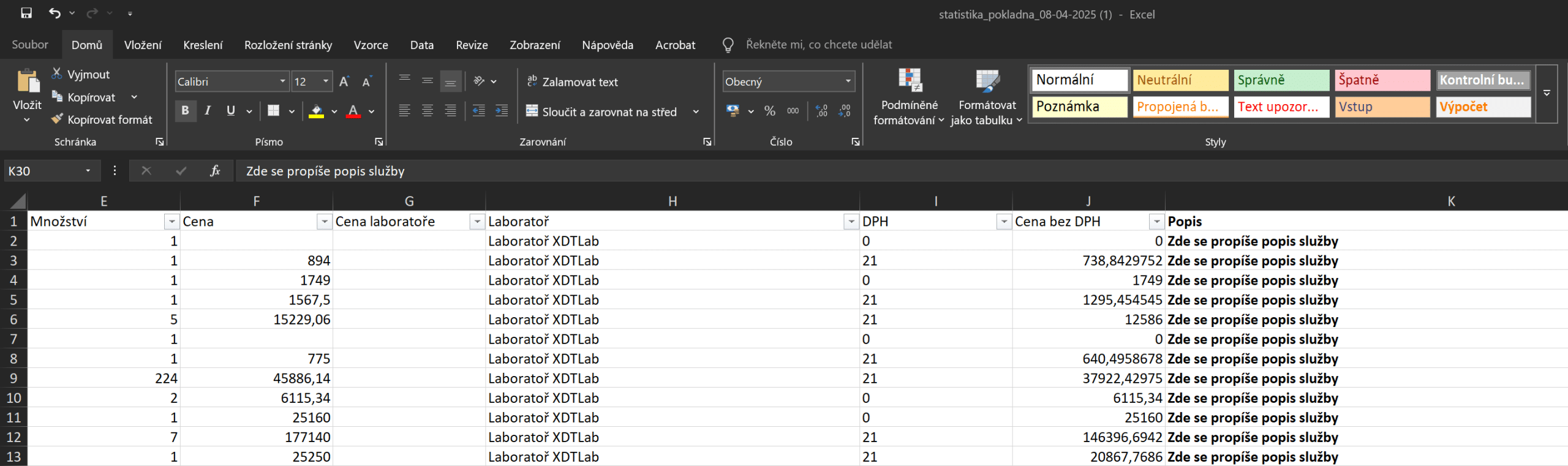
Task: Click the Save icon in quick access toolbar
Action: 26,13
